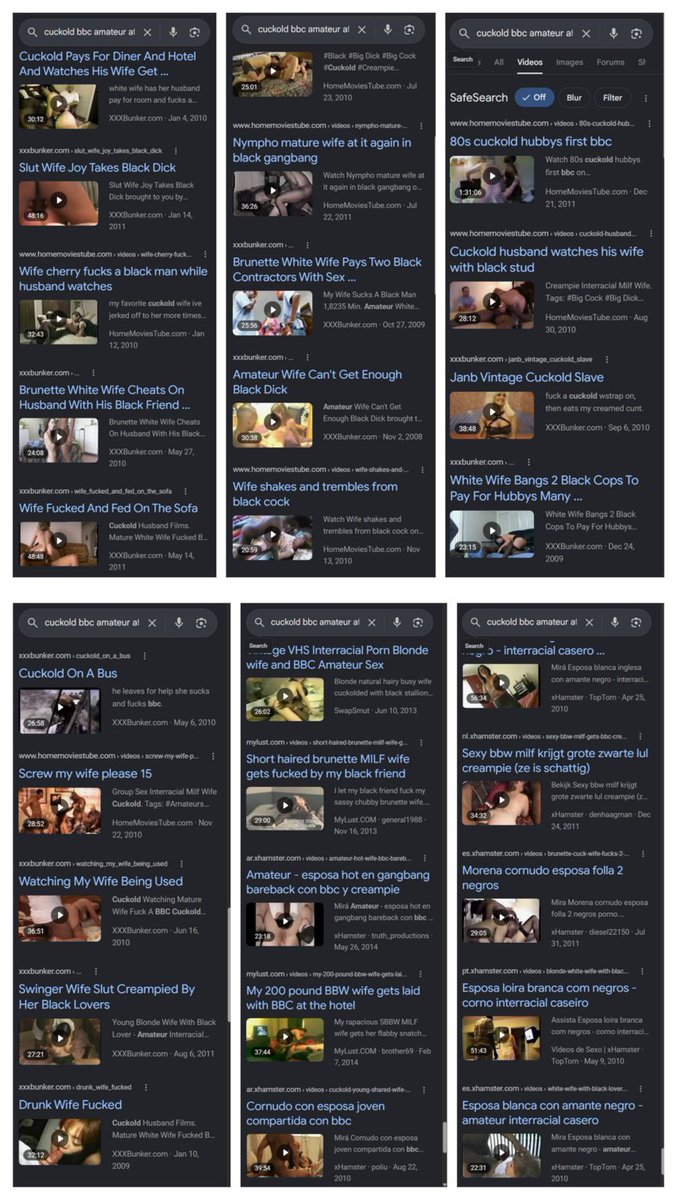
Task: Tap the camera lens icon in top-middle screenshot
Action: pos(410,30)
